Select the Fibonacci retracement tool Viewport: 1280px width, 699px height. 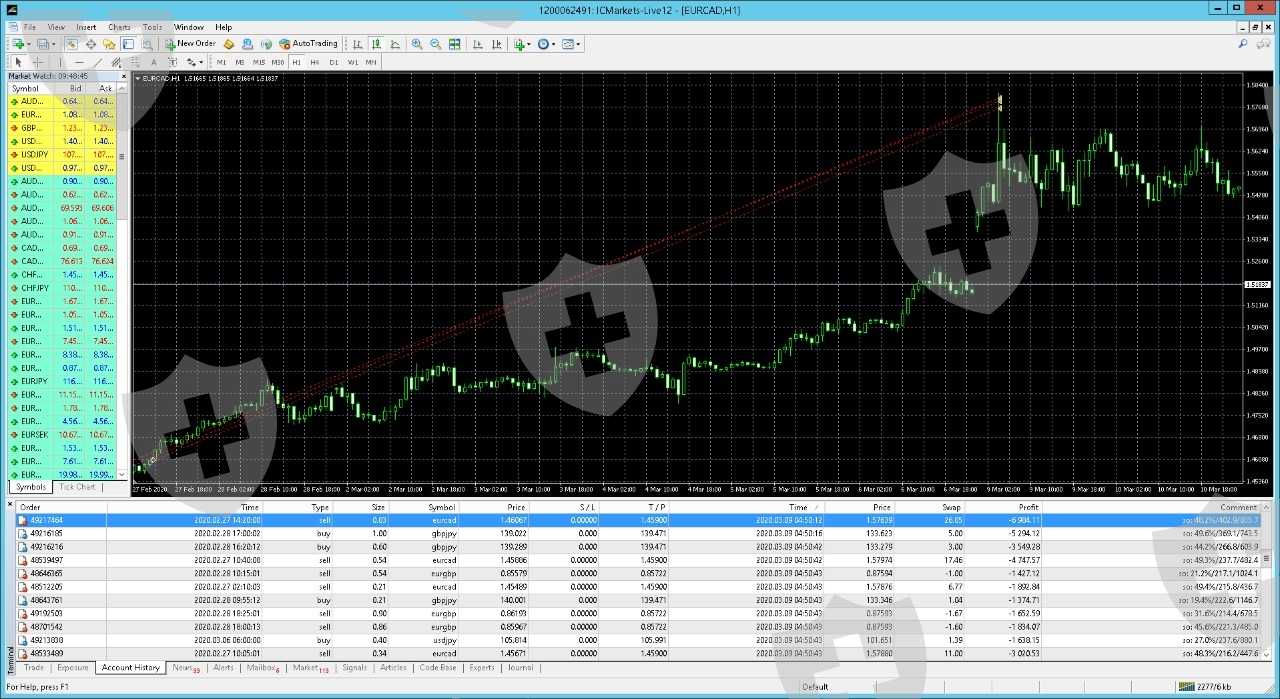pos(134,62)
